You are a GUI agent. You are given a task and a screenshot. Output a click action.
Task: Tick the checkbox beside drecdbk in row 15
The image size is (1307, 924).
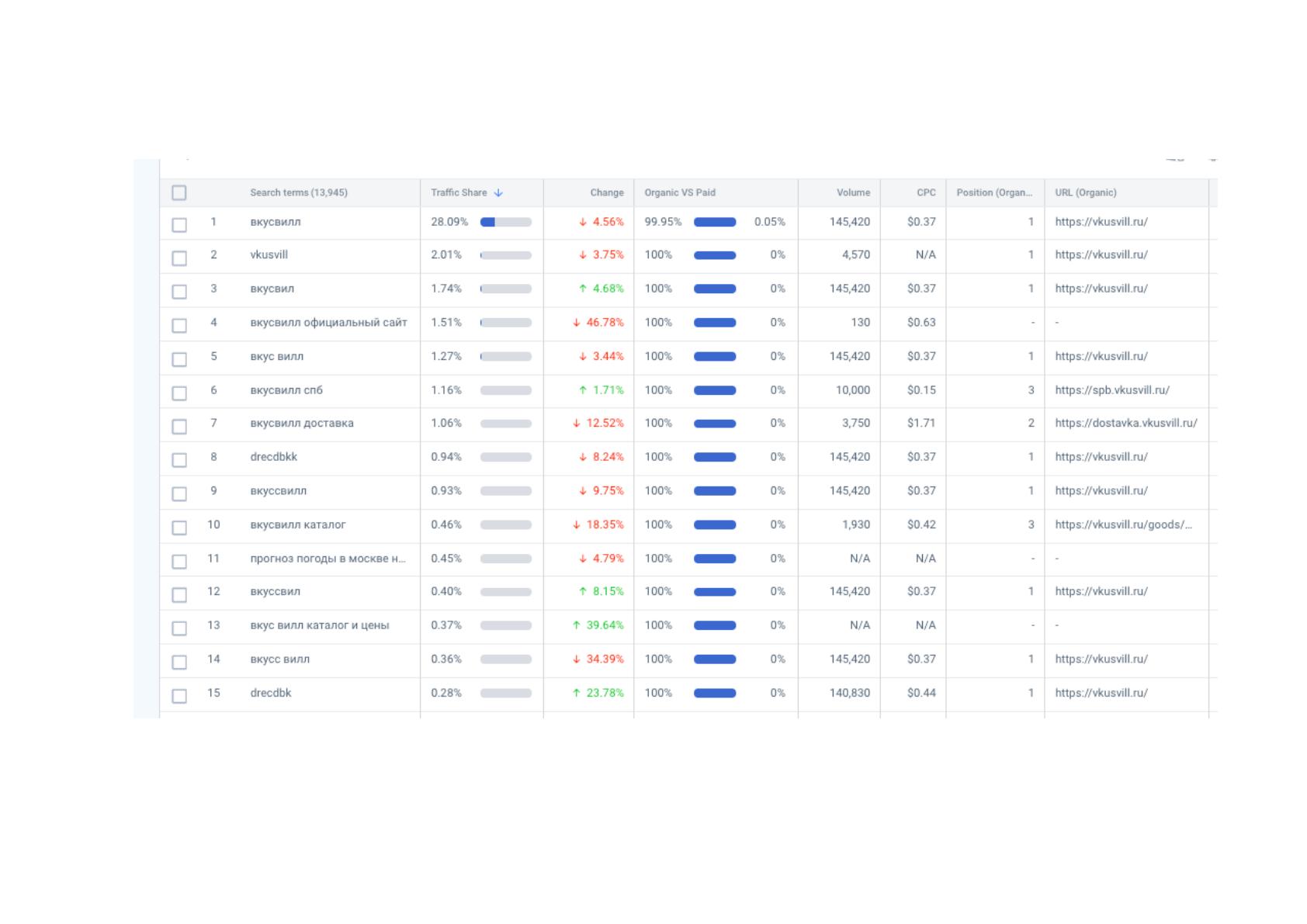click(x=179, y=696)
